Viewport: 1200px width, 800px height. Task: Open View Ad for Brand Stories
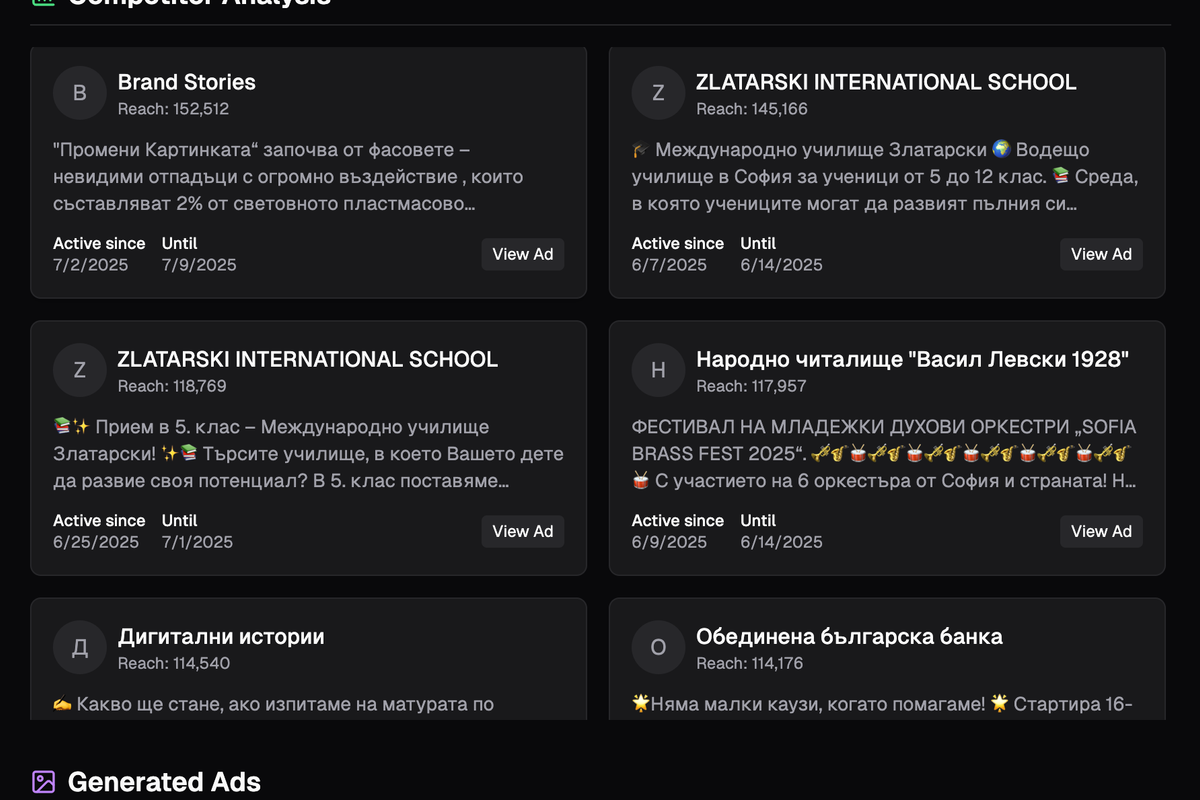pyautogui.click(x=523, y=254)
